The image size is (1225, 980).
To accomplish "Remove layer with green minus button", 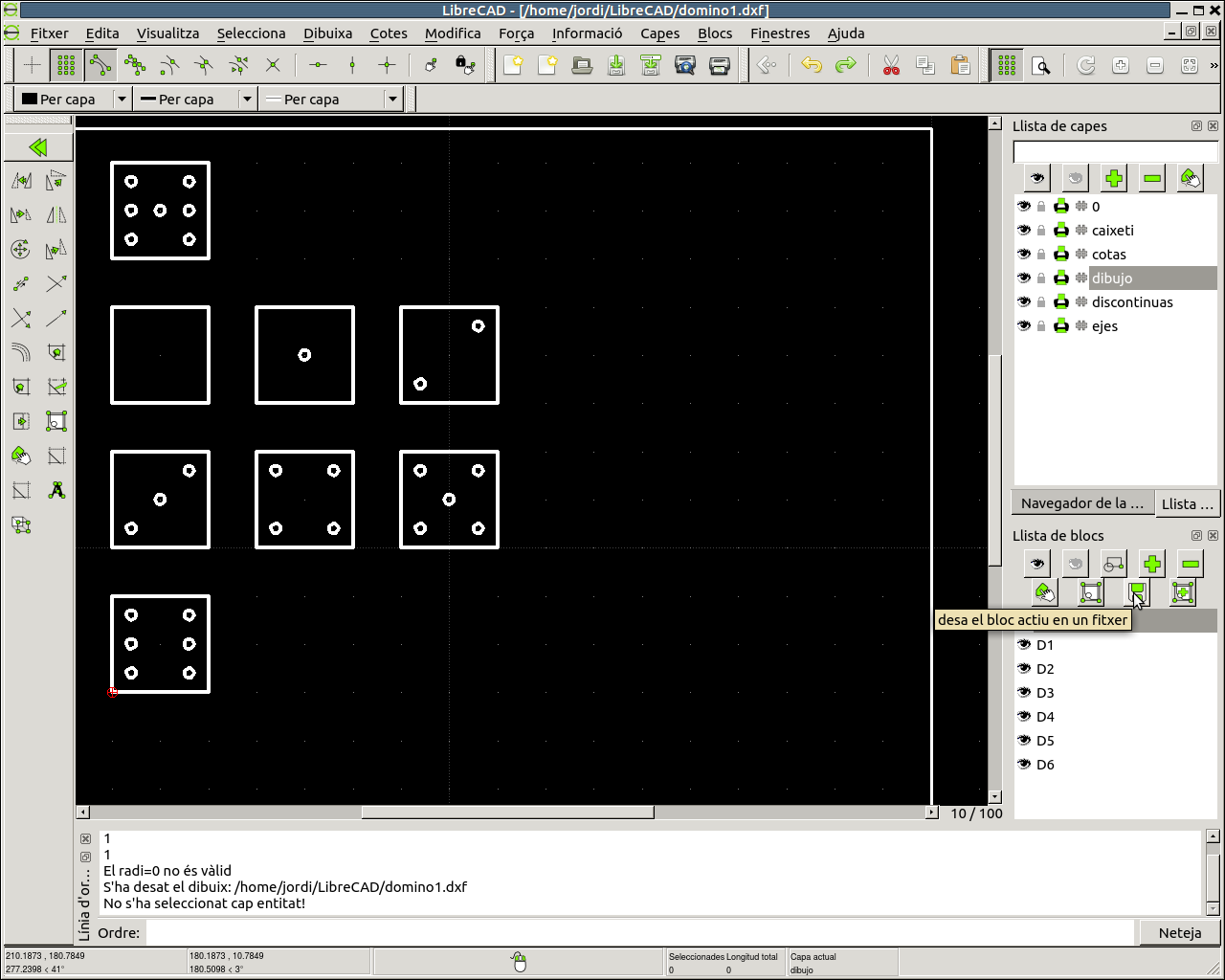I will (1151, 178).
